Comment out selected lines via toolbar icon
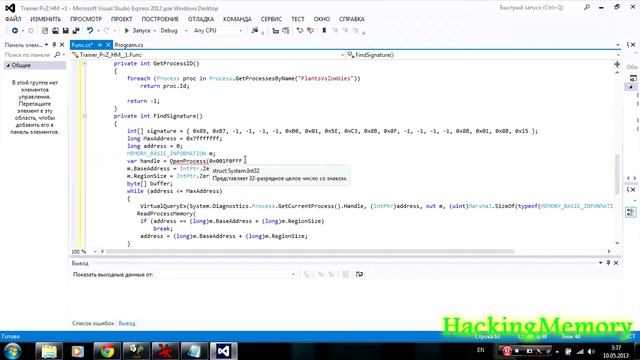This screenshot has height=360, width=640. [300, 31]
